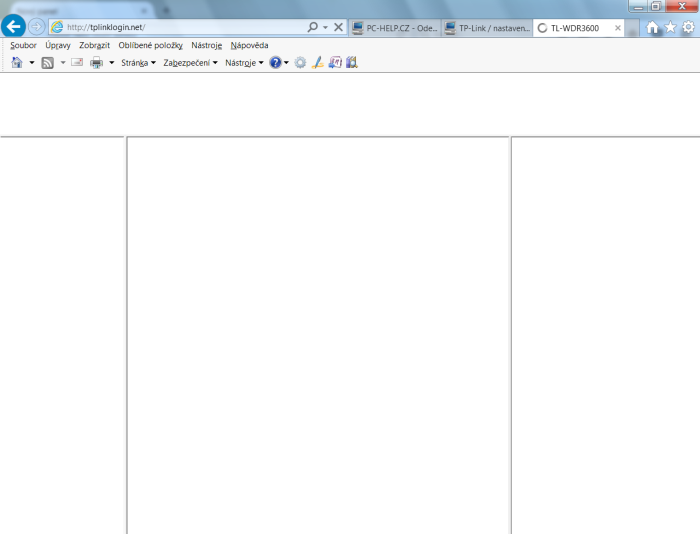Image resolution: width=700 pixels, height=534 pixels.
Task: Click the RSS feeds icon
Action: 47,63
